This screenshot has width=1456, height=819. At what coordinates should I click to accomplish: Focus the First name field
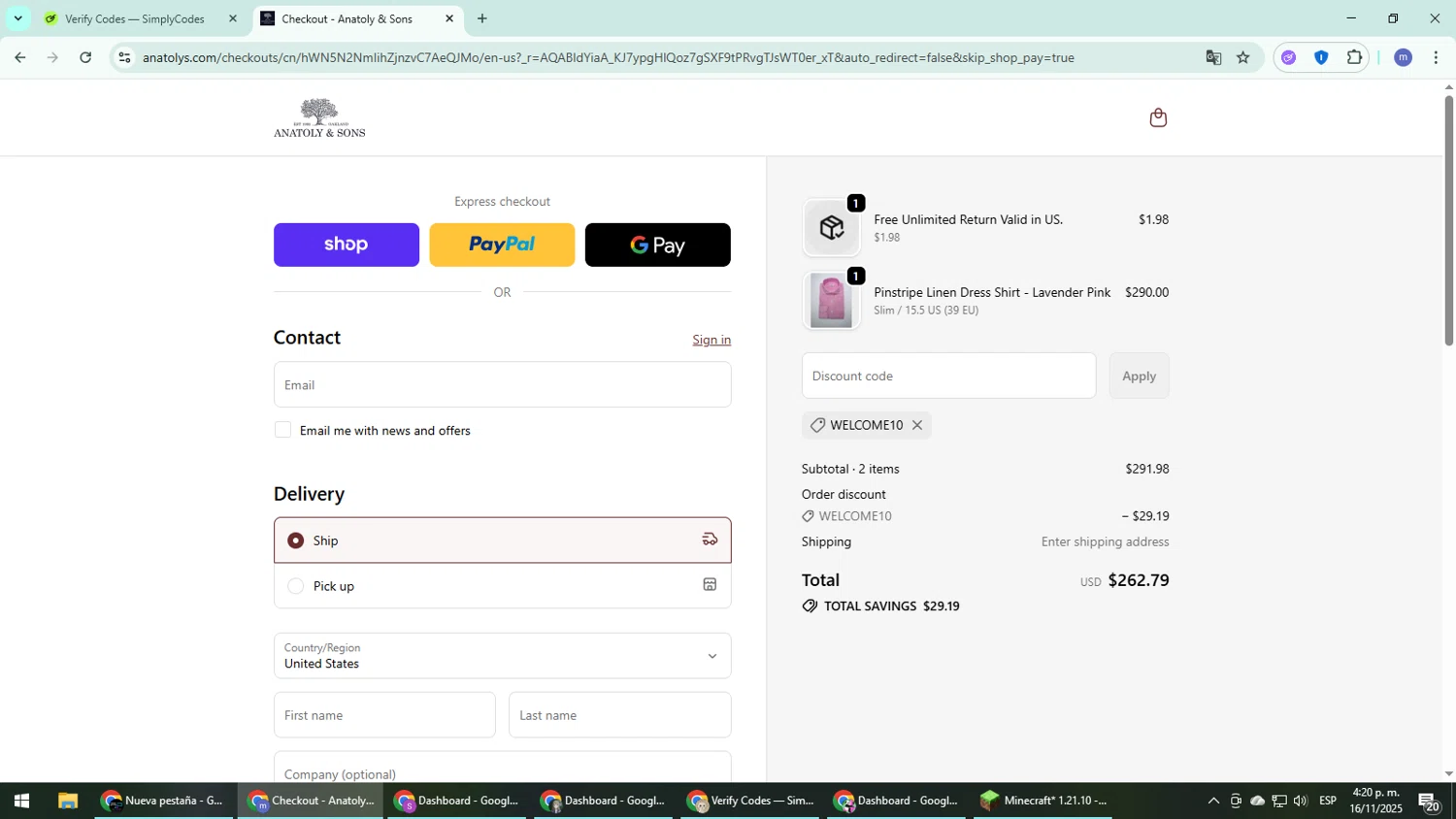click(x=384, y=715)
